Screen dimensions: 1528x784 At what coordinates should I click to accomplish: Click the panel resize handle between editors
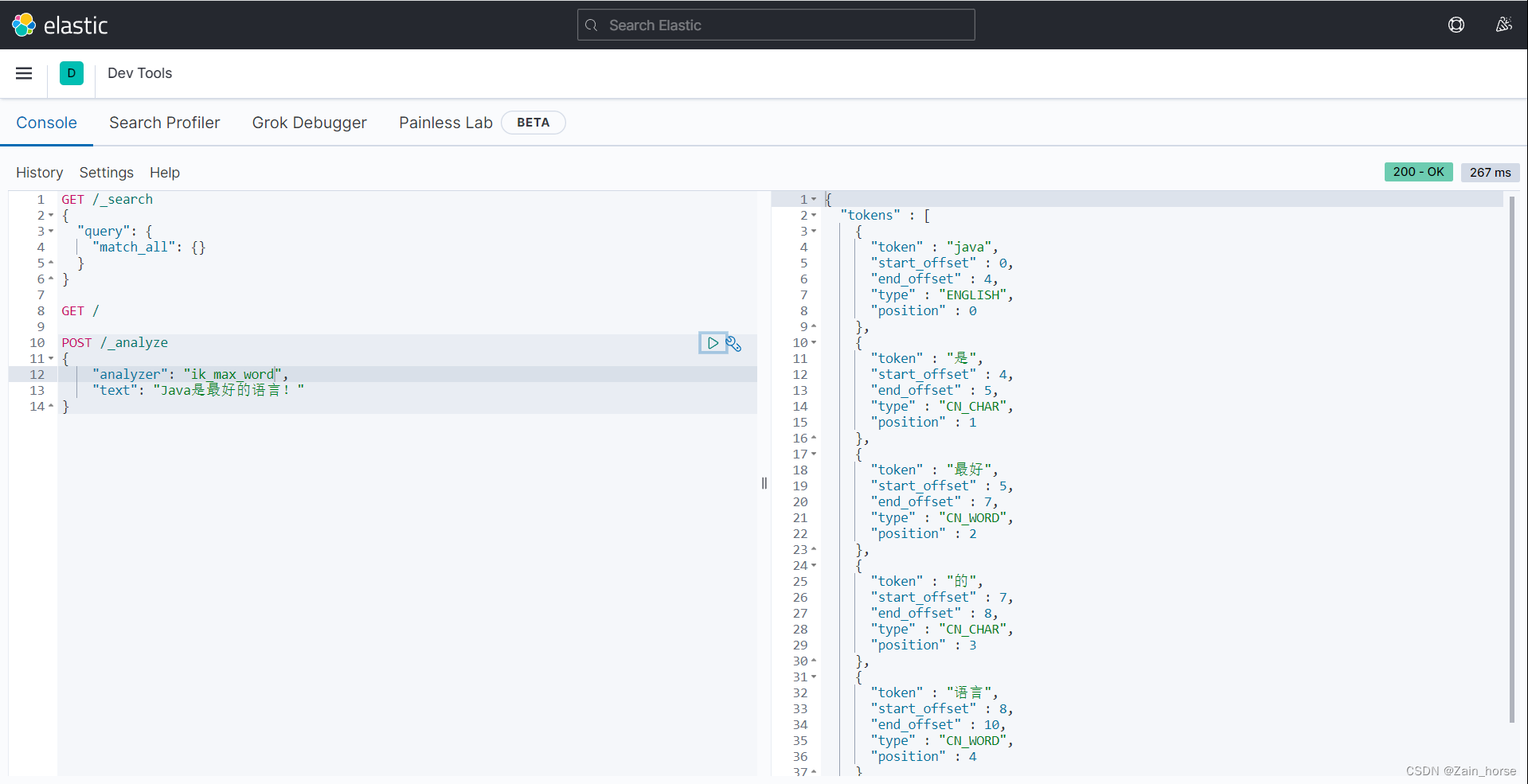click(x=764, y=483)
